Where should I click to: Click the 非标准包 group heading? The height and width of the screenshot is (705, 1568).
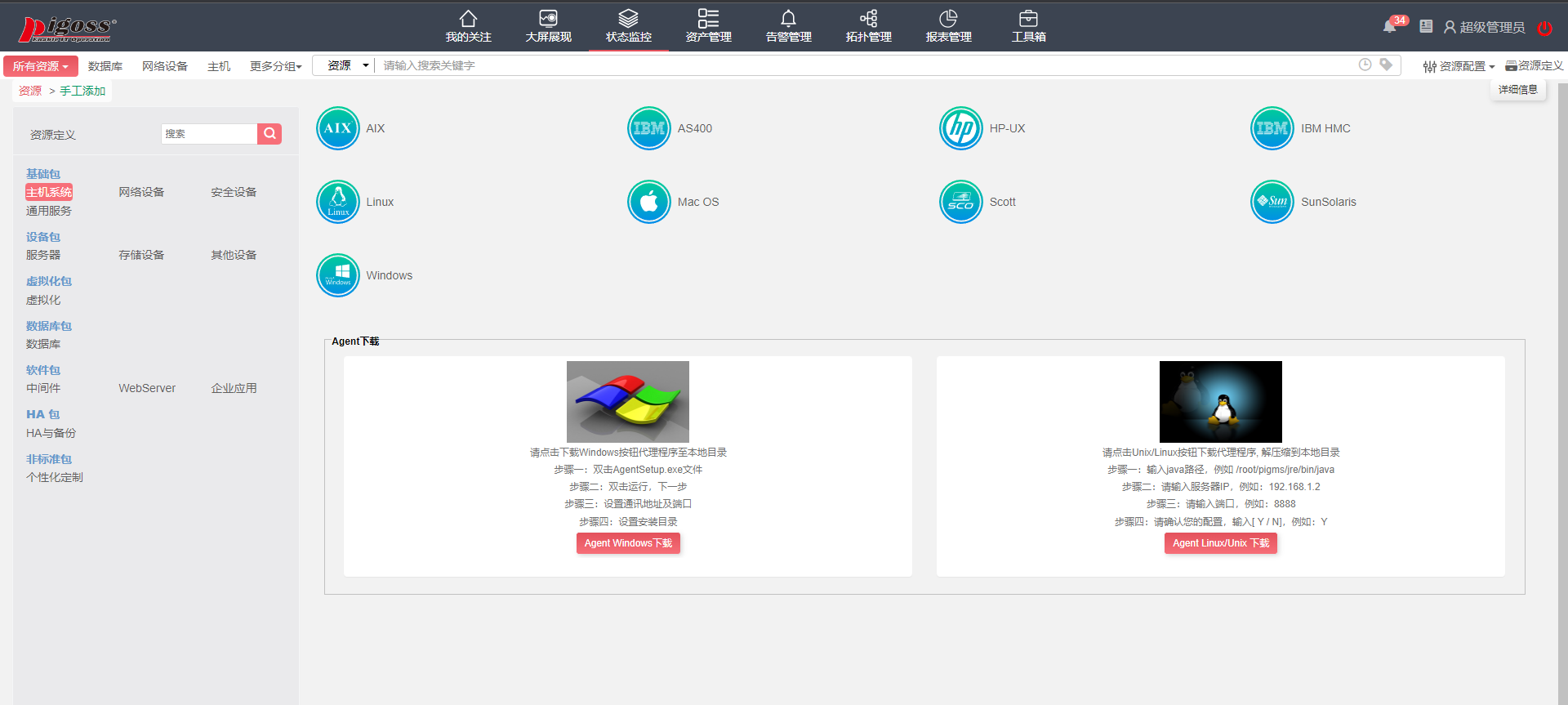[x=49, y=459]
